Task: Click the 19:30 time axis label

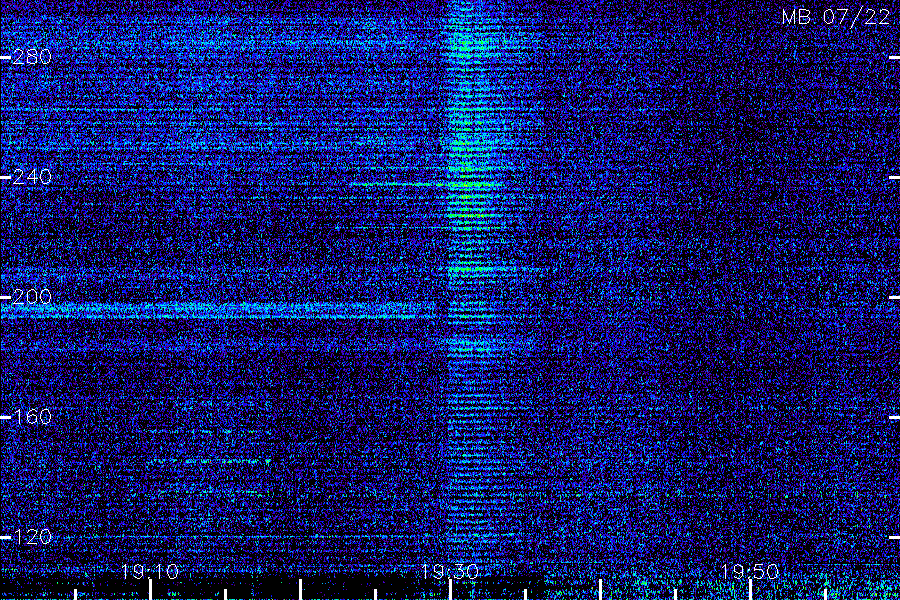Action: (x=449, y=572)
